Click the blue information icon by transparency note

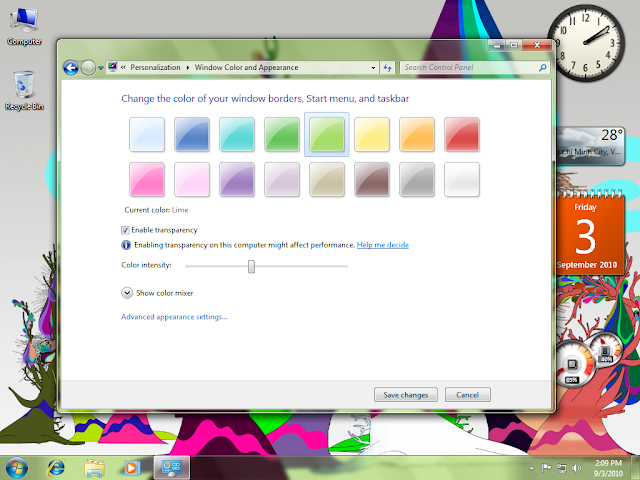[x=126, y=245]
